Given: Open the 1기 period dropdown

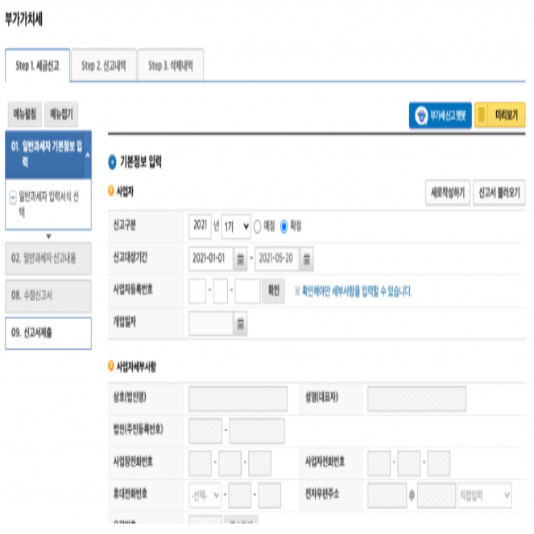Looking at the screenshot, I should pos(236,226).
